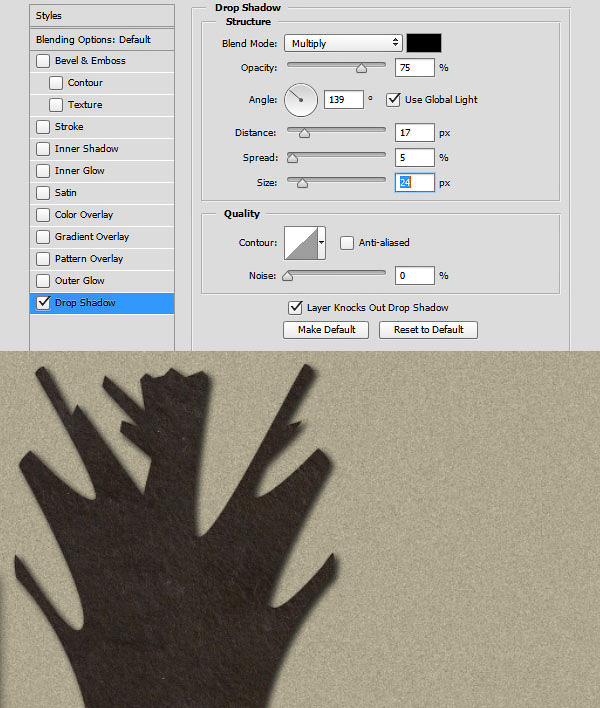
Task: Click the Noise value field
Action: [415, 275]
